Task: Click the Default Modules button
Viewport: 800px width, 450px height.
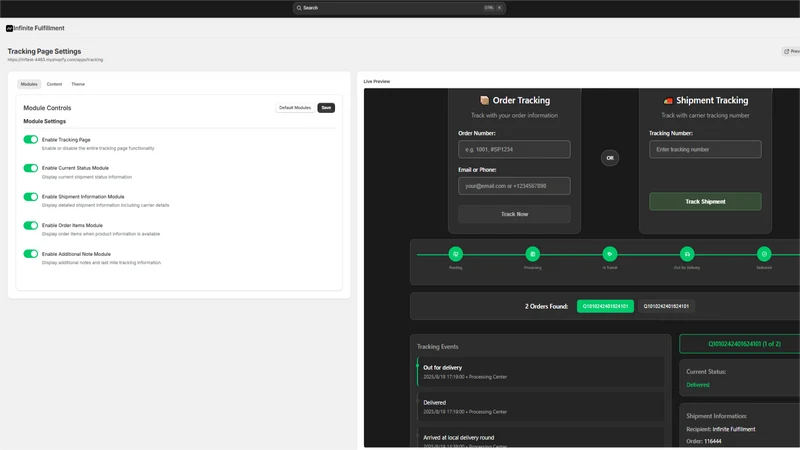Action: point(295,108)
